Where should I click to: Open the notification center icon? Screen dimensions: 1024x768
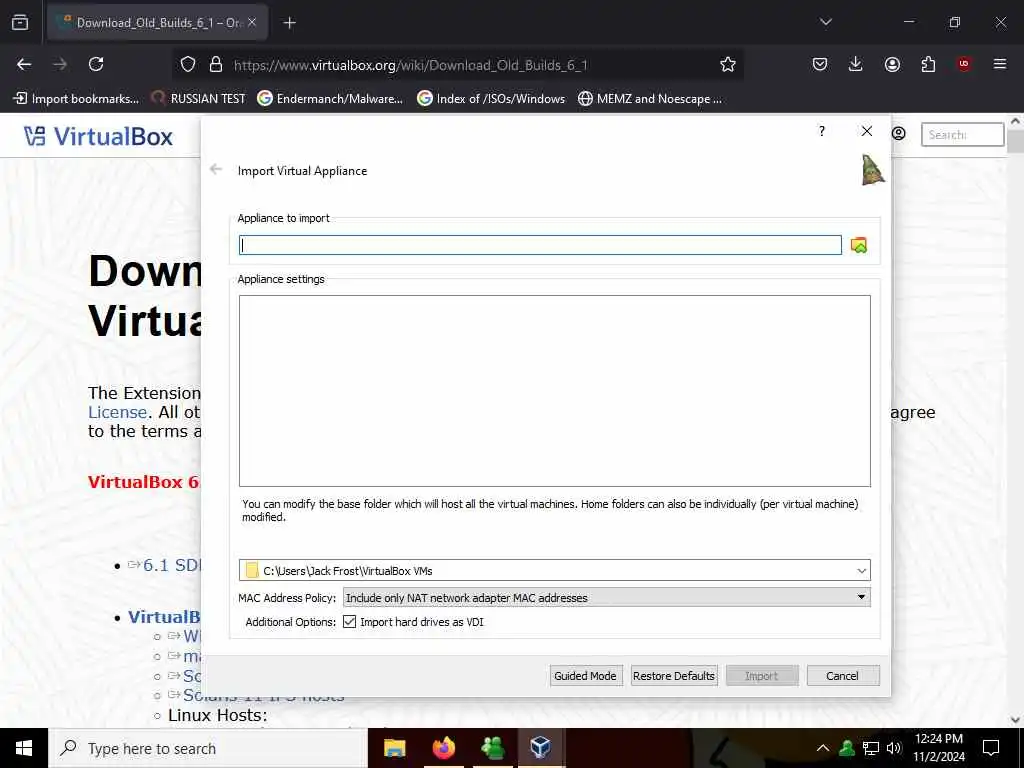[x=991, y=748]
